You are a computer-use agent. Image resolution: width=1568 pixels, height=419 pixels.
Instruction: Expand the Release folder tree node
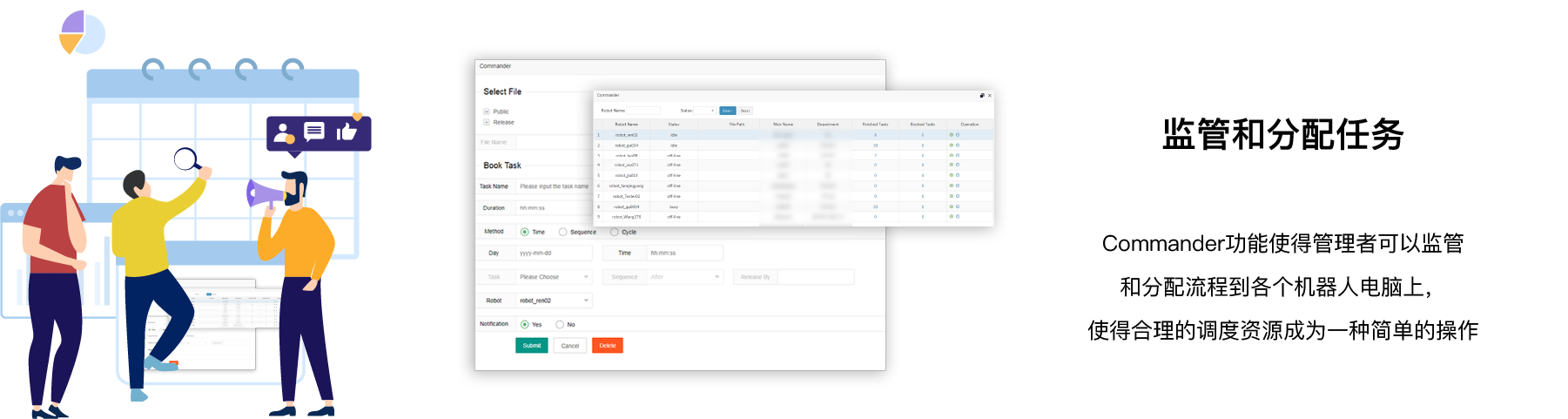(486, 122)
